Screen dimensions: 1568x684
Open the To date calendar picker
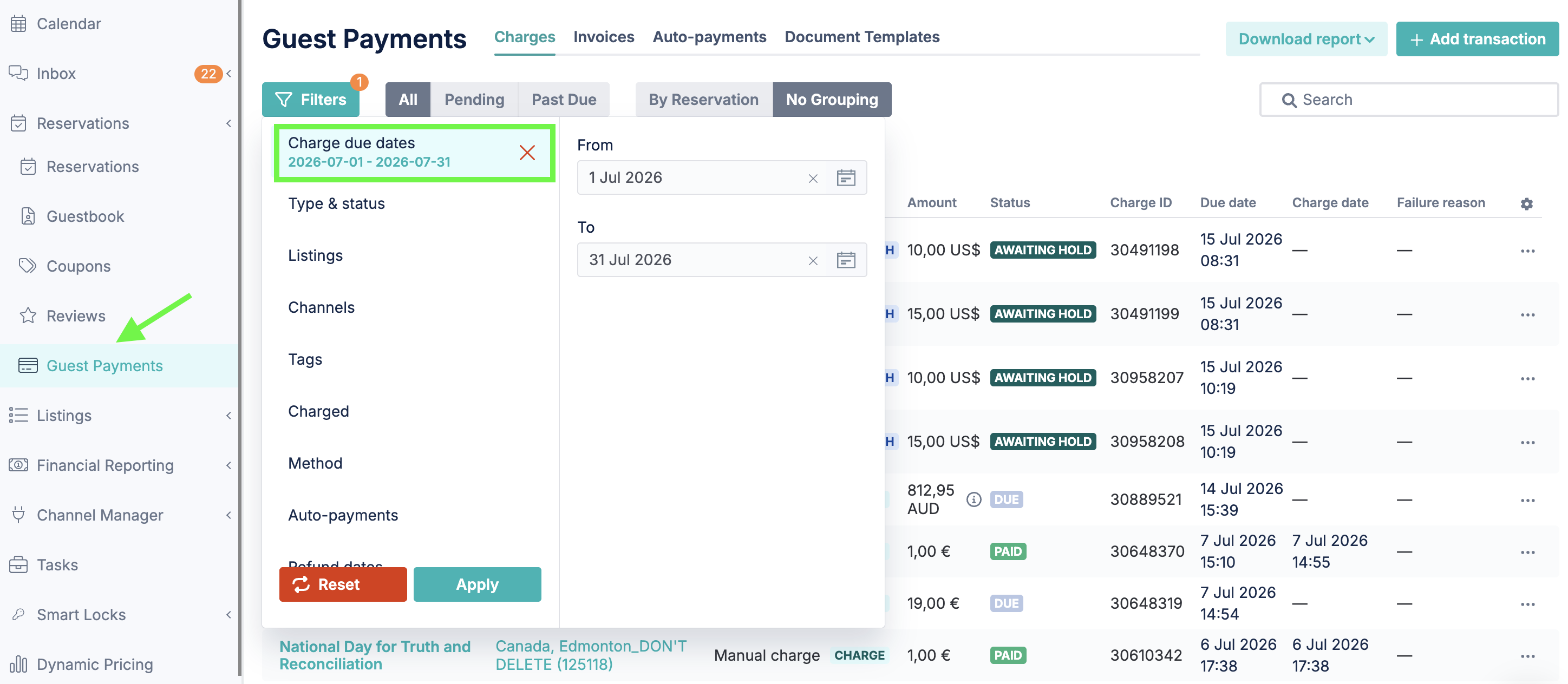(846, 260)
